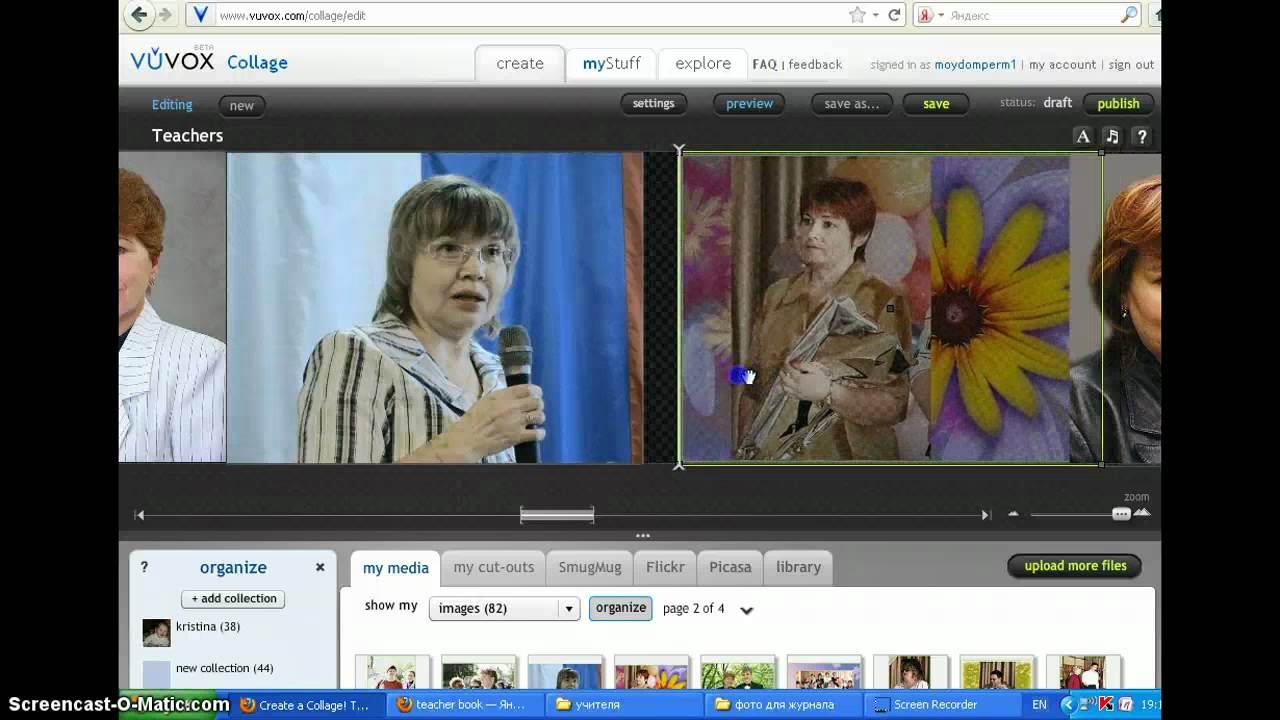This screenshot has width=1280, height=720.
Task: Click the kristina collection thumbnail icon
Action: pos(156,633)
